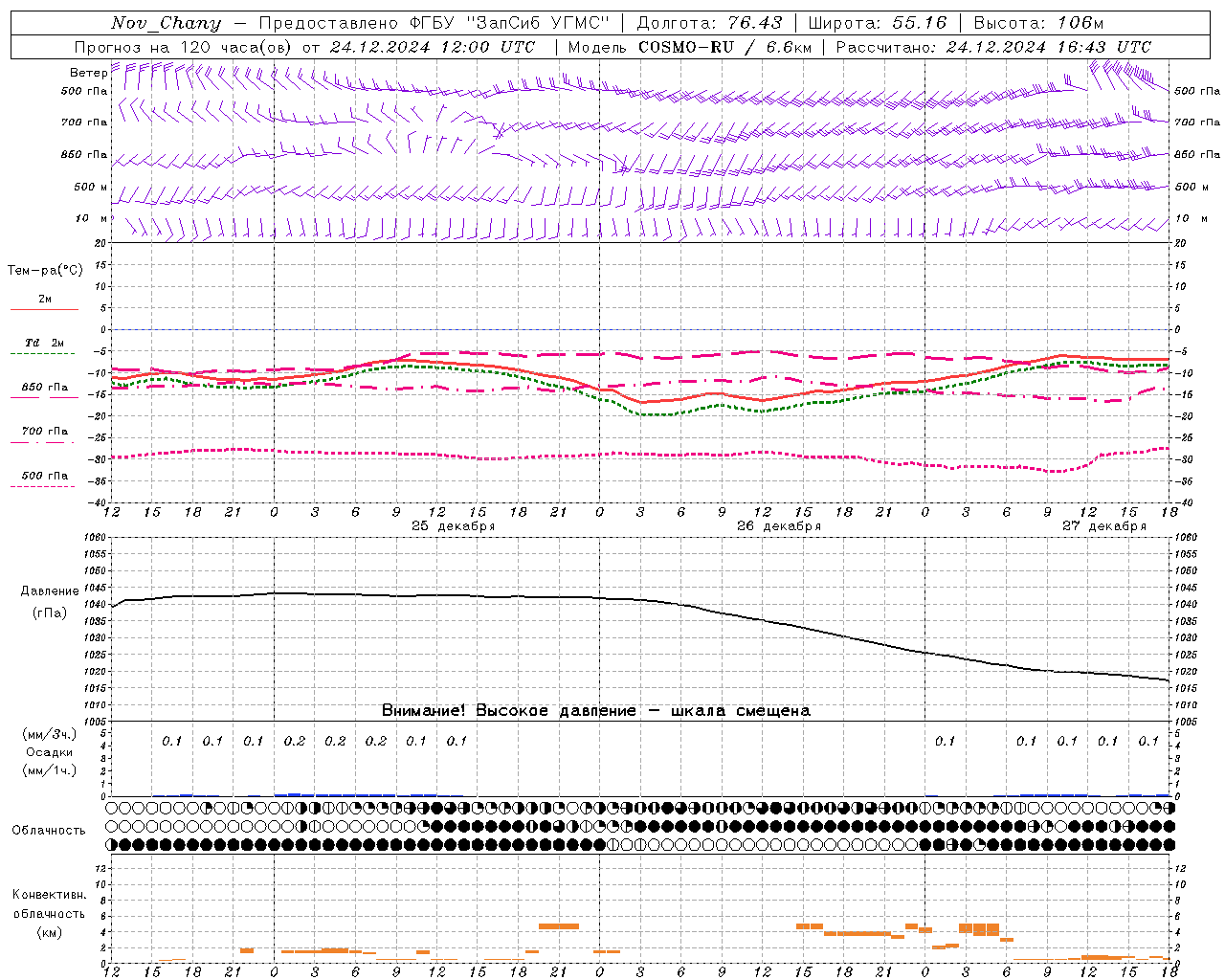
Task: Click the 'Конвективн.' convective cloud label
Action: click(49, 895)
